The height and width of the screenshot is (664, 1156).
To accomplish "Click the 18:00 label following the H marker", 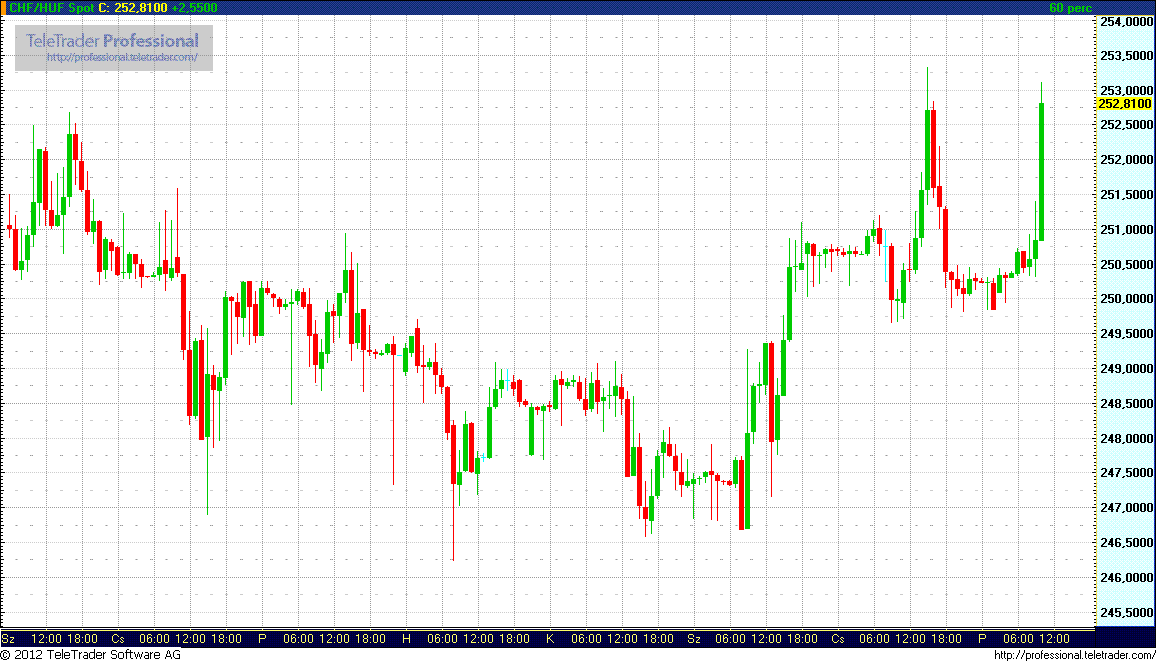I will [x=514, y=639].
